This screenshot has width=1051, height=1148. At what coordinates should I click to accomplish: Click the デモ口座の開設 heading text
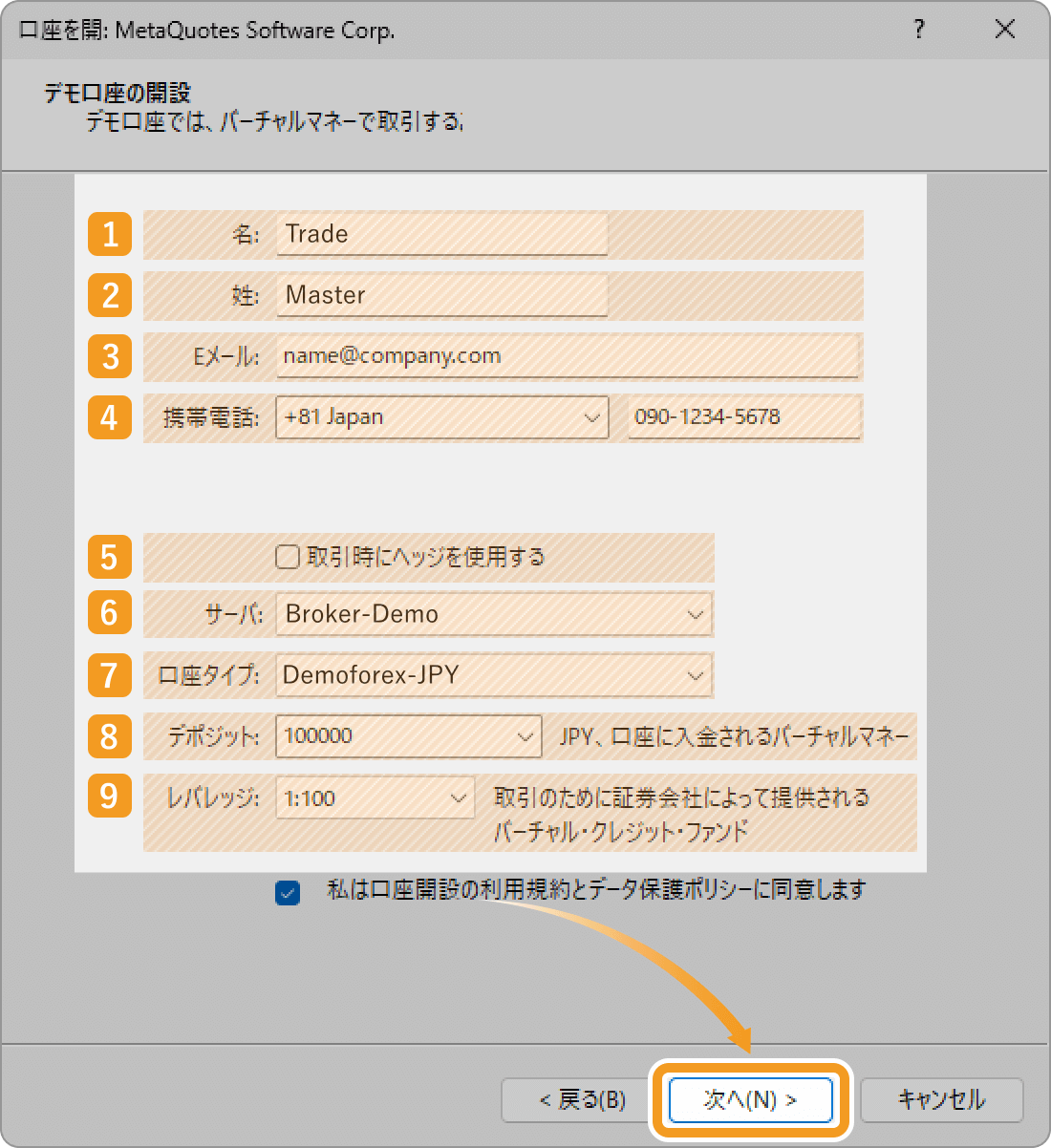pyautogui.click(x=118, y=93)
